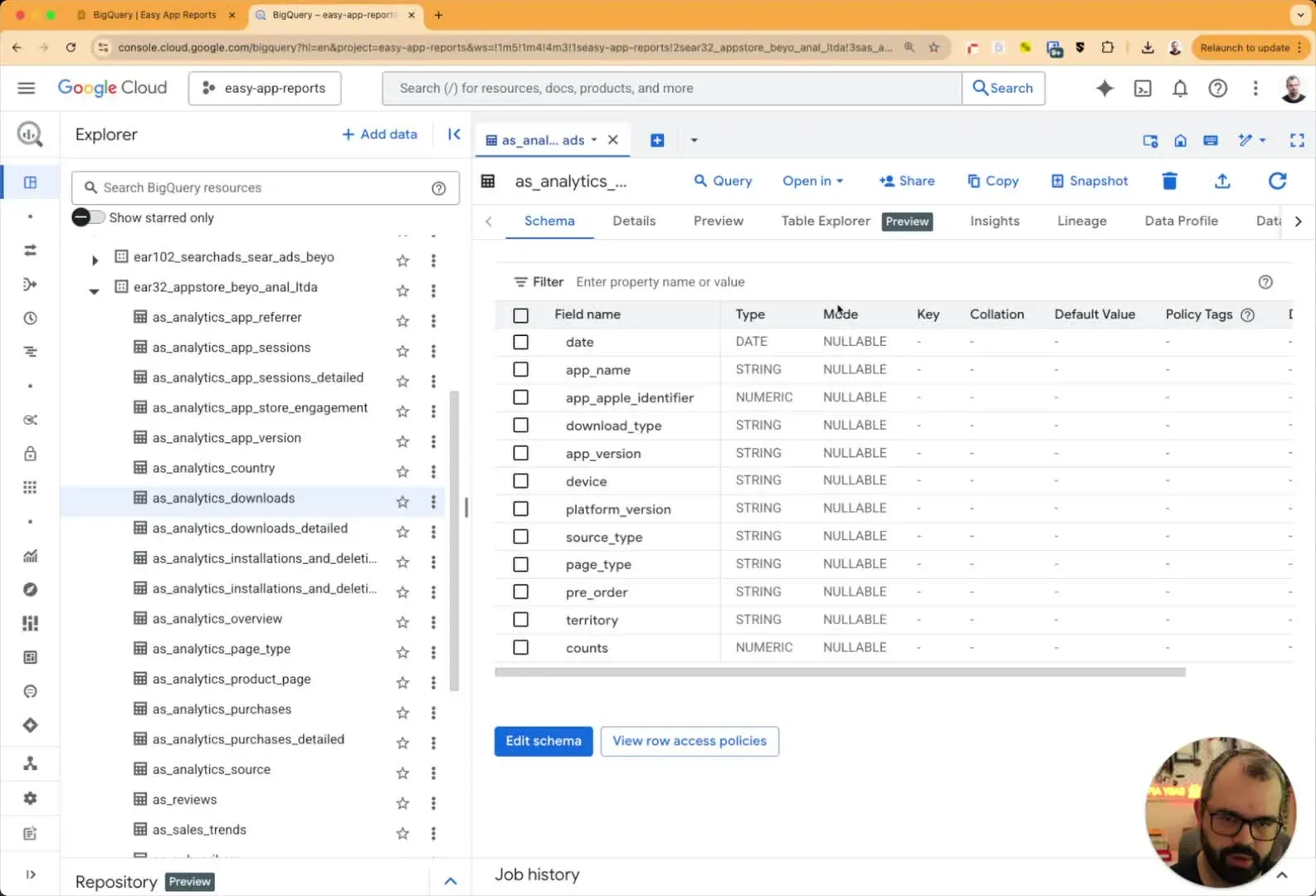Toggle full screen editor mode
The image size is (1316, 896).
click(1297, 140)
